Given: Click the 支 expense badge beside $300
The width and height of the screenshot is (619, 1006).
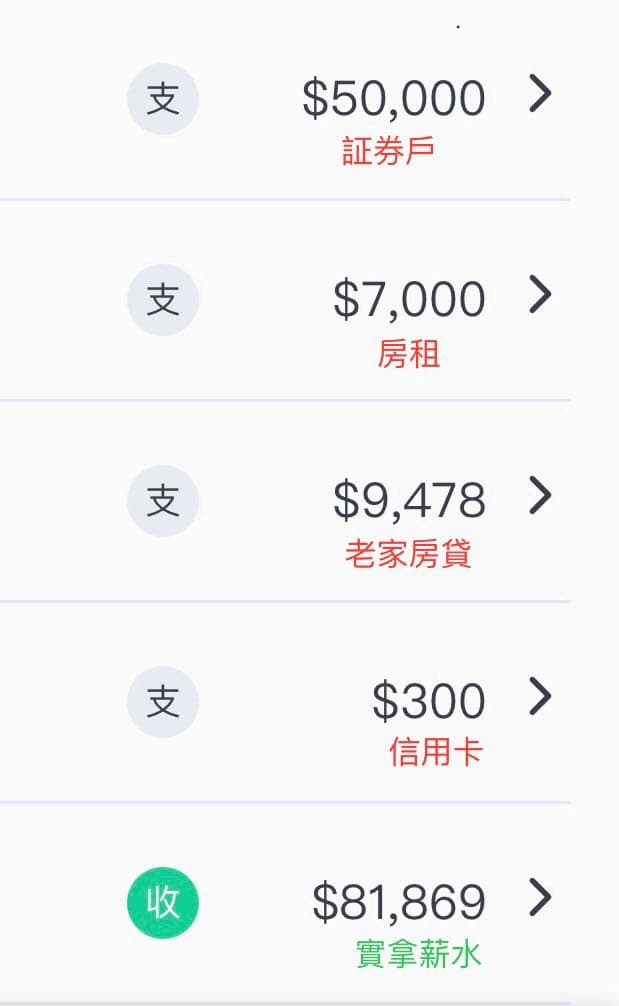Looking at the screenshot, I should coord(163,702).
